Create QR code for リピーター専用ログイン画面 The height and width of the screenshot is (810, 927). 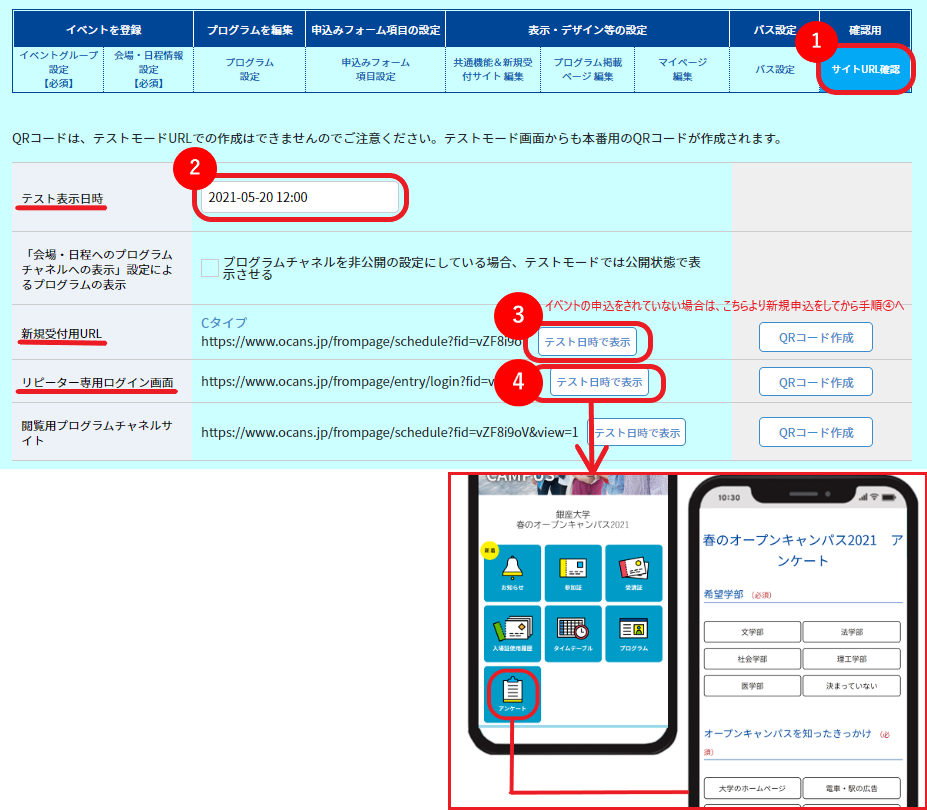816,382
